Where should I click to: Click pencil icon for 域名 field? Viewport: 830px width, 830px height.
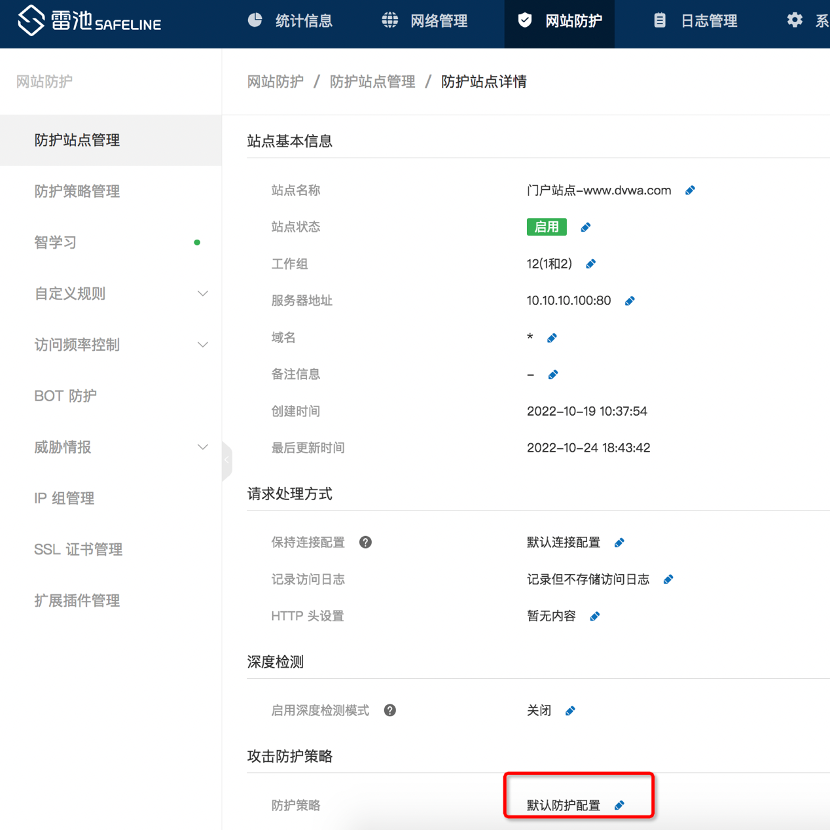552,338
